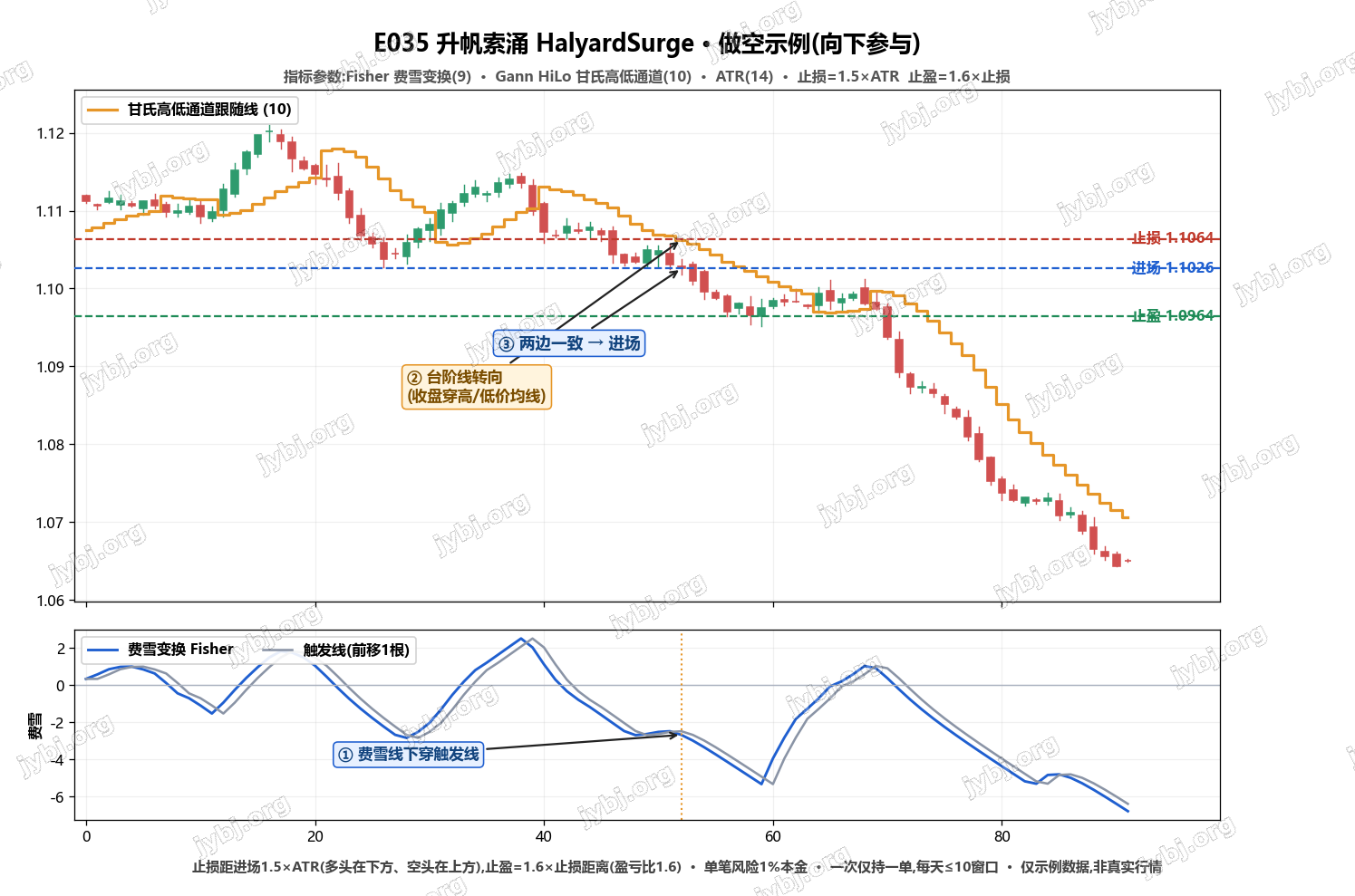
Task: Click the 触发线(前移1根) legend entry
Action: coord(336,650)
